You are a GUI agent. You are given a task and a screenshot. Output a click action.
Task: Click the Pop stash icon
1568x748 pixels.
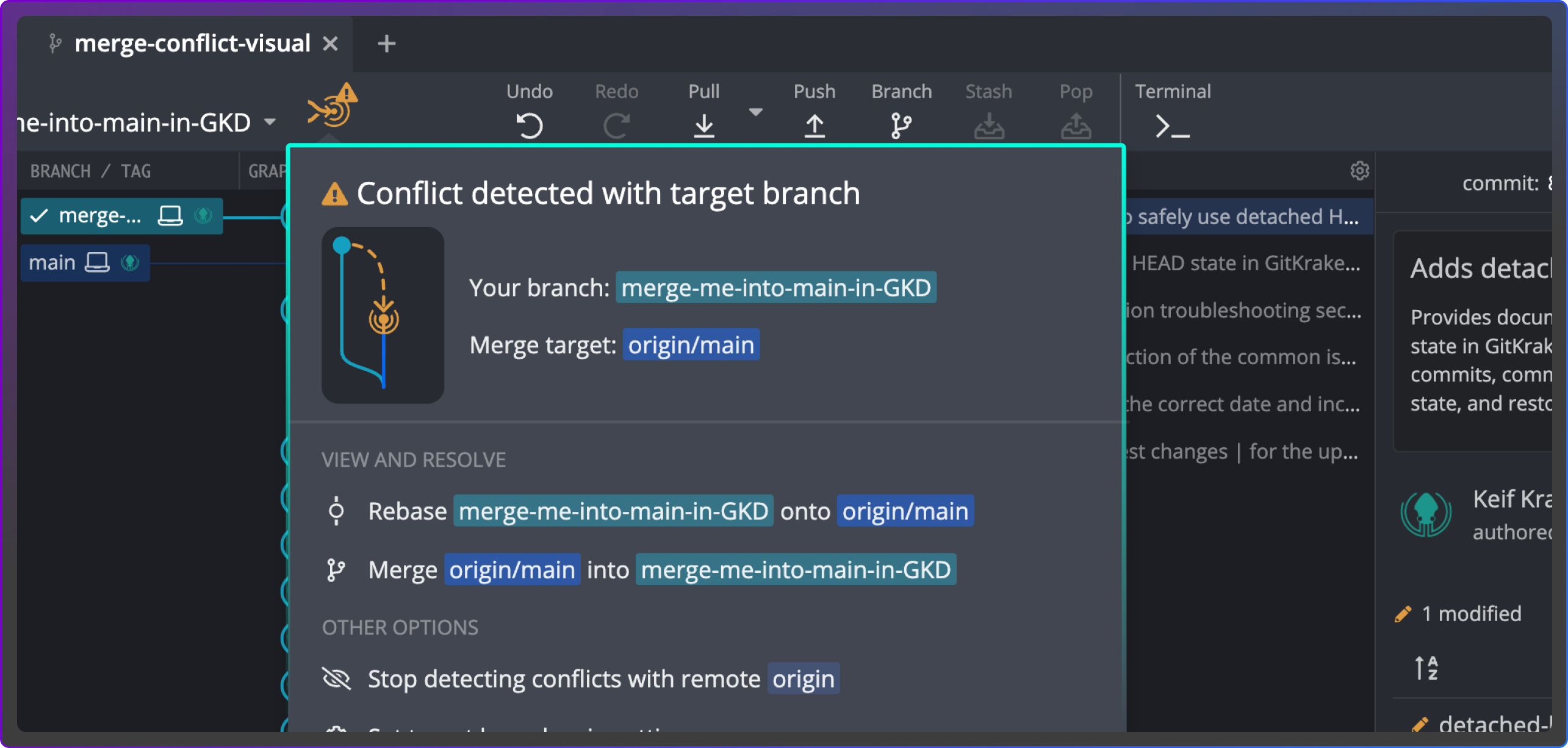coord(1076,125)
